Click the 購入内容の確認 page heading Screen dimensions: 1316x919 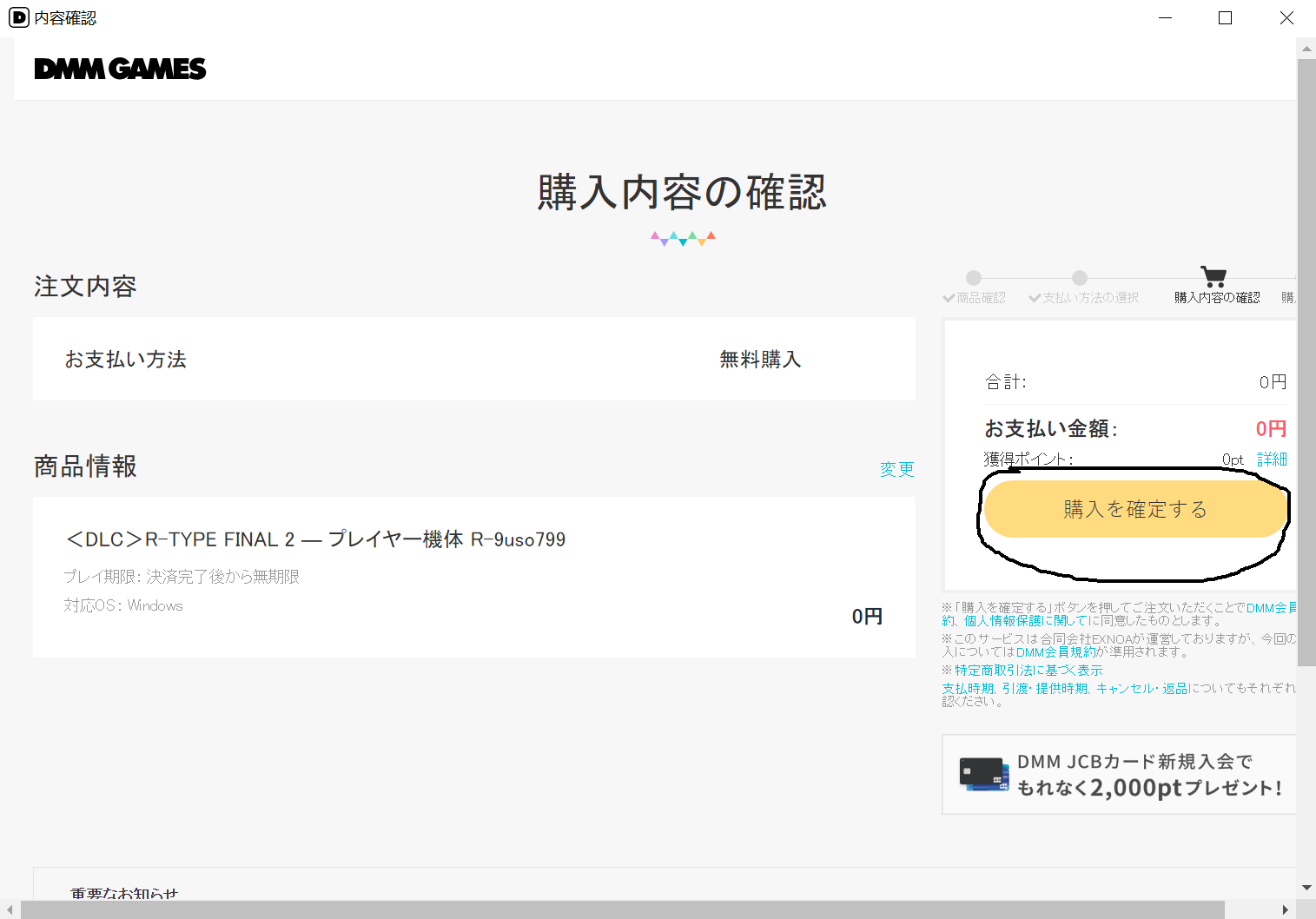click(x=682, y=192)
